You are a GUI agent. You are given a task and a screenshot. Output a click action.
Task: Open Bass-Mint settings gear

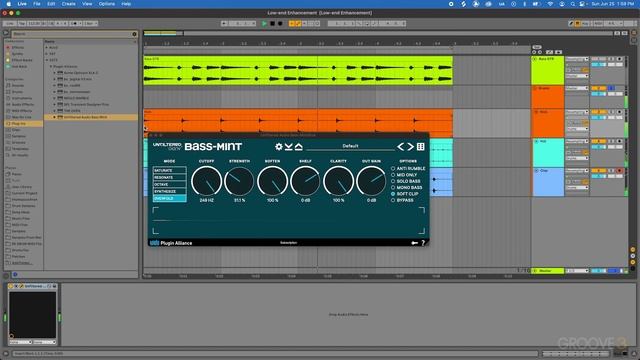(279, 147)
